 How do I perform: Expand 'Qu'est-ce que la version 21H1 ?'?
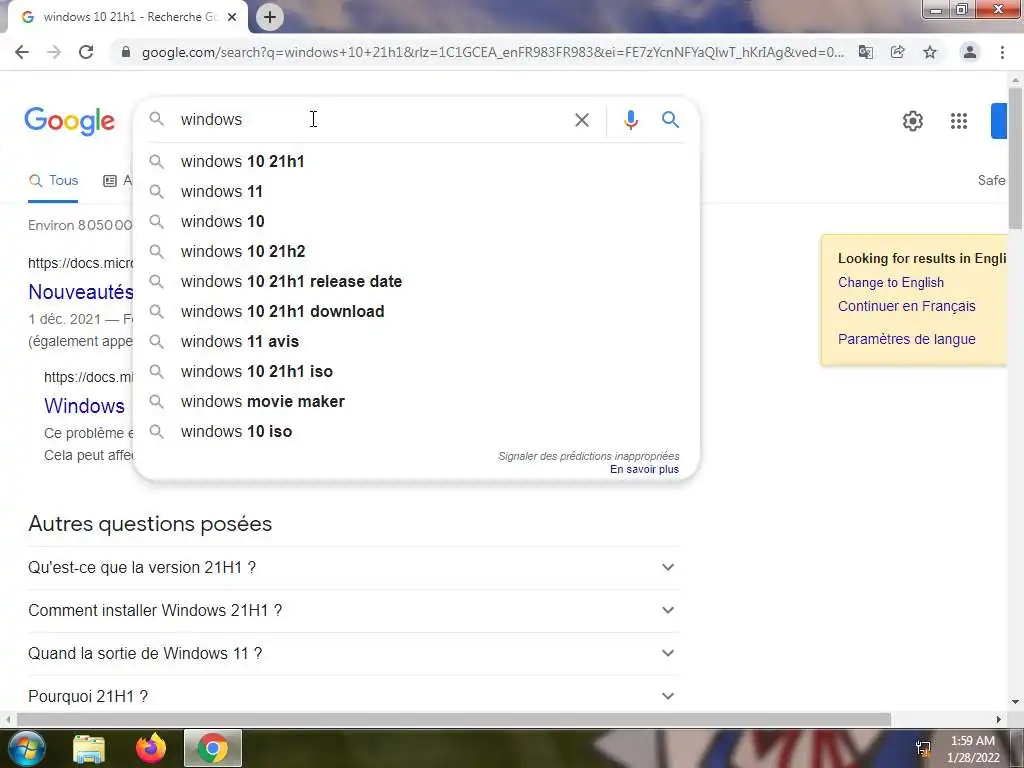click(353, 568)
